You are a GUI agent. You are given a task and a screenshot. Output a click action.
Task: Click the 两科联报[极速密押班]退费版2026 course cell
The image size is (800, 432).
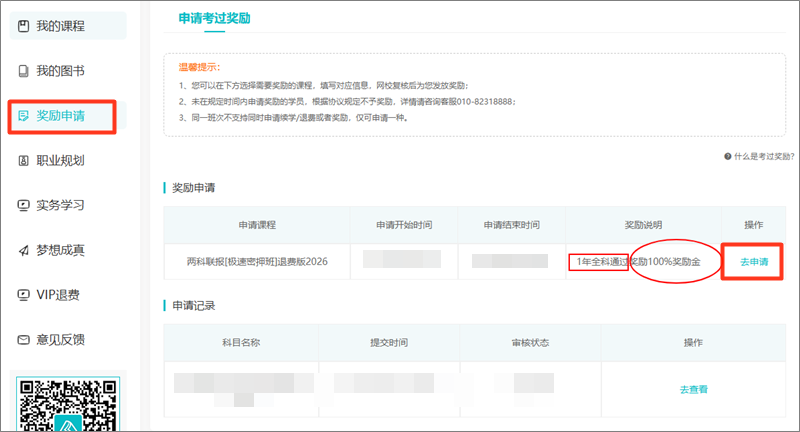pos(257,262)
